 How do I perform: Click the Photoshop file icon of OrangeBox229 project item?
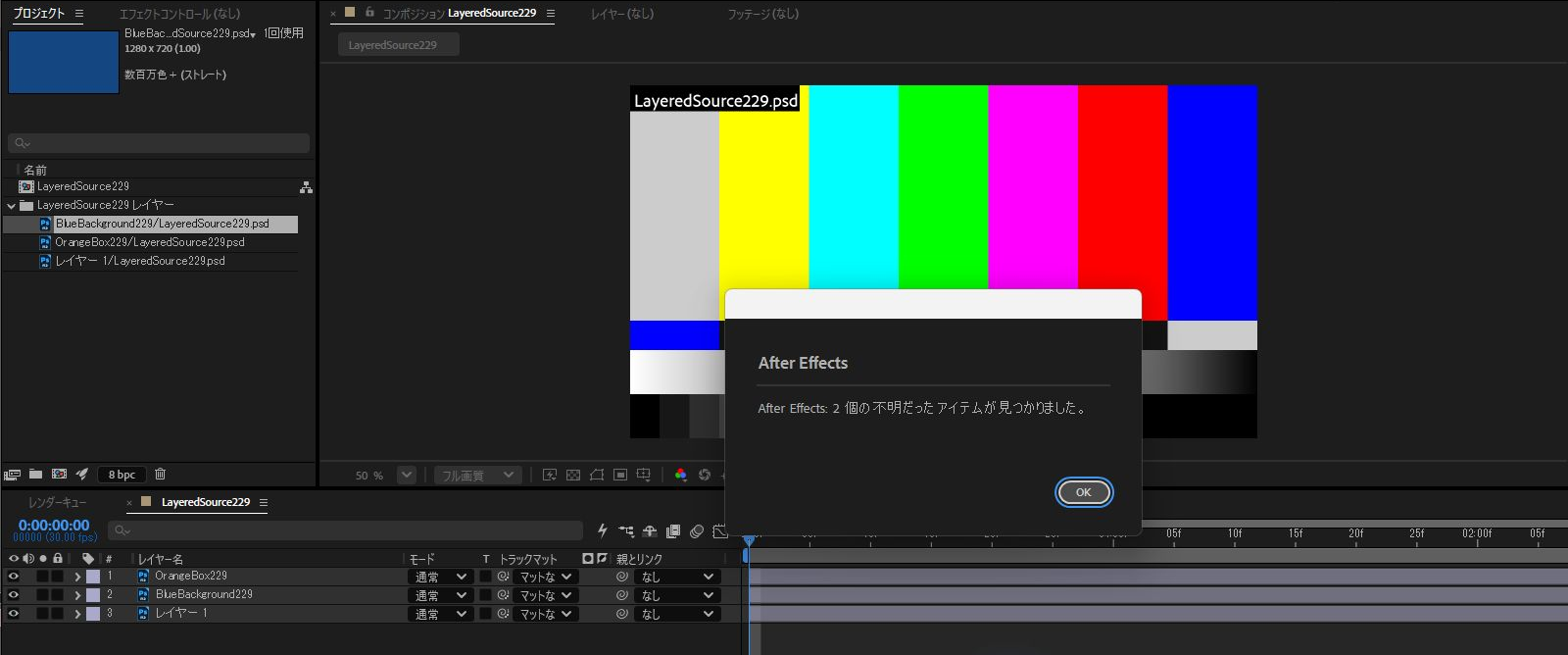coord(45,242)
